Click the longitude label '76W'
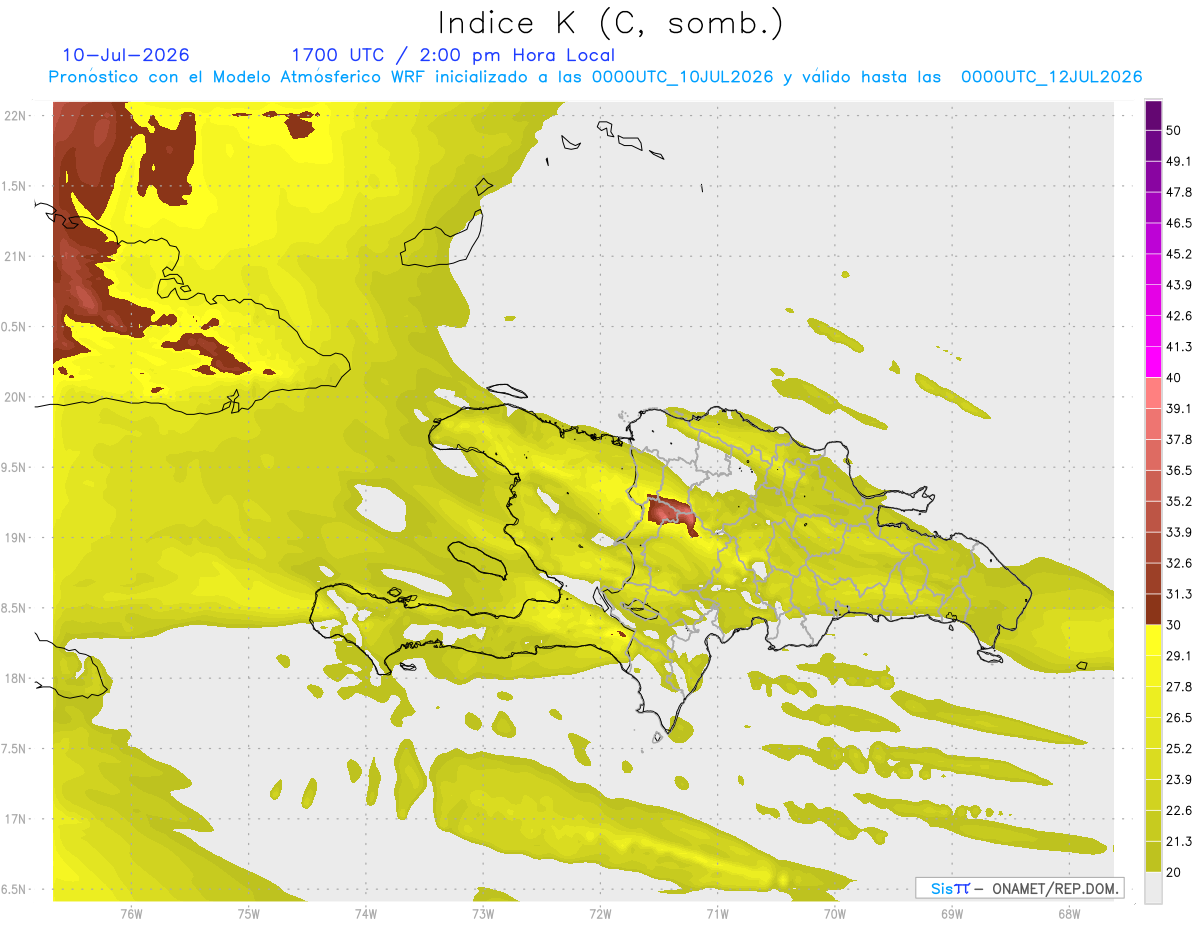 [131, 914]
